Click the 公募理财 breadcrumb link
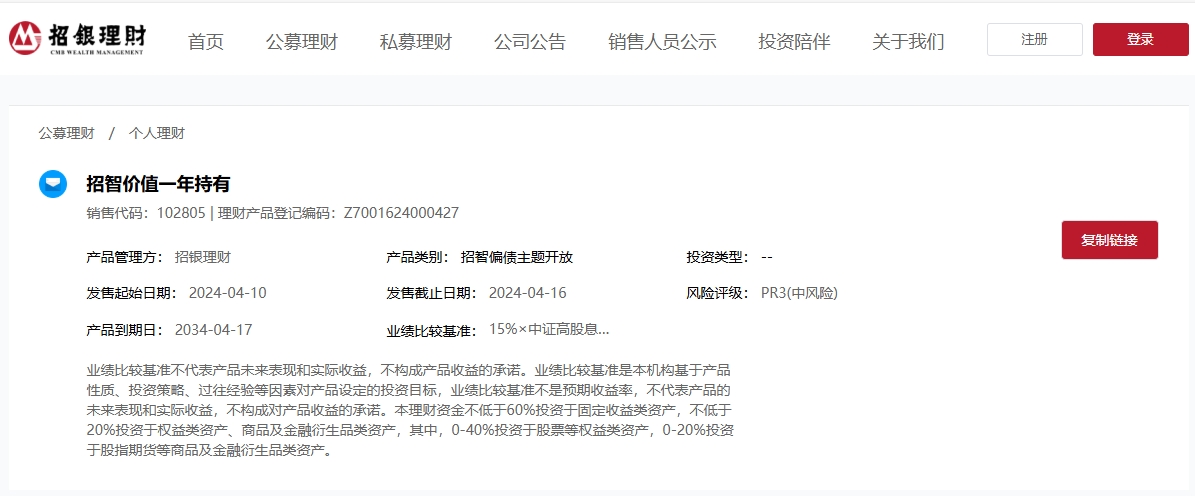 pyautogui.click(x=66, y=133)
